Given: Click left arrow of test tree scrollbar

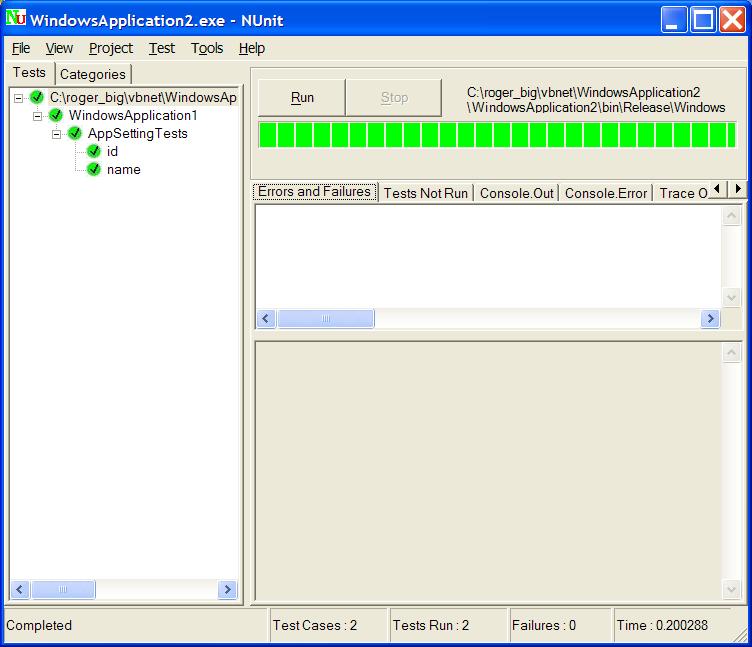Looking at the screenshot, I should tap(20, 589).
